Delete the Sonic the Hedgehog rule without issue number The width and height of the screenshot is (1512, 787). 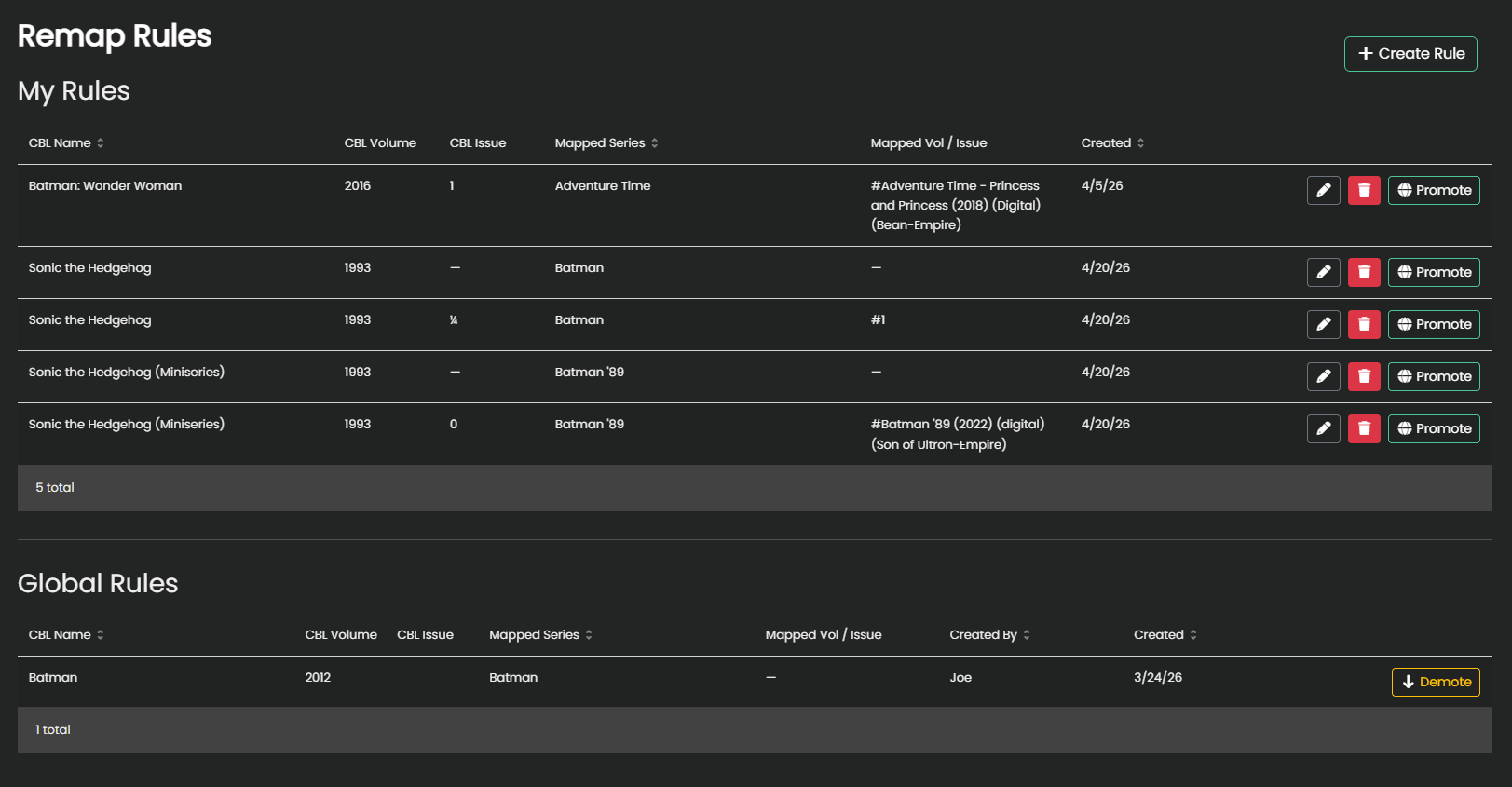[1364, 272]
